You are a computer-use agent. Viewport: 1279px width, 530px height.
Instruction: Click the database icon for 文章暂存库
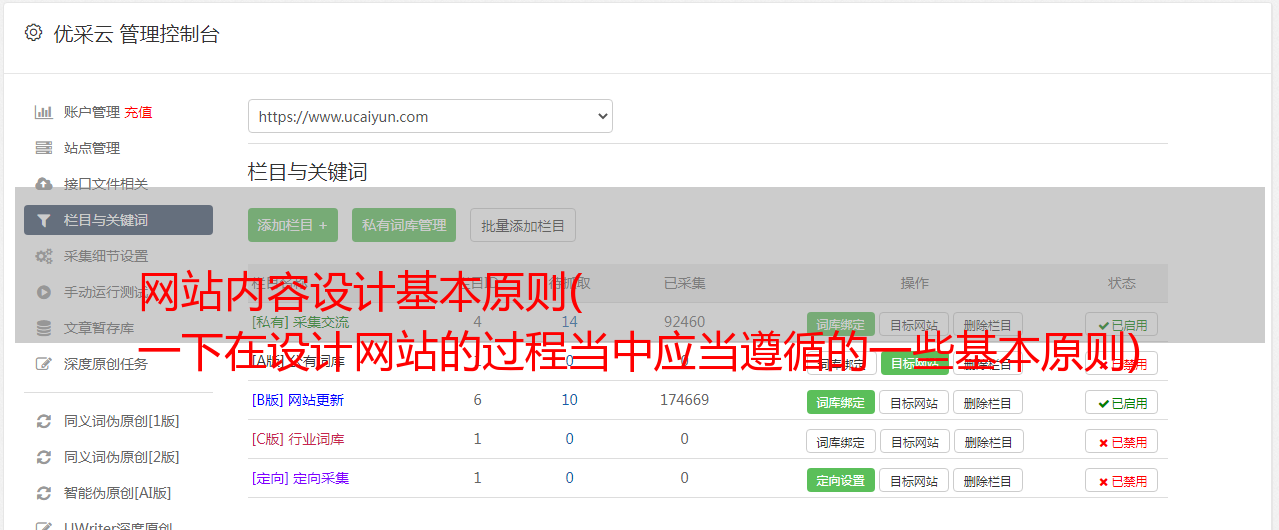(43, 328)
